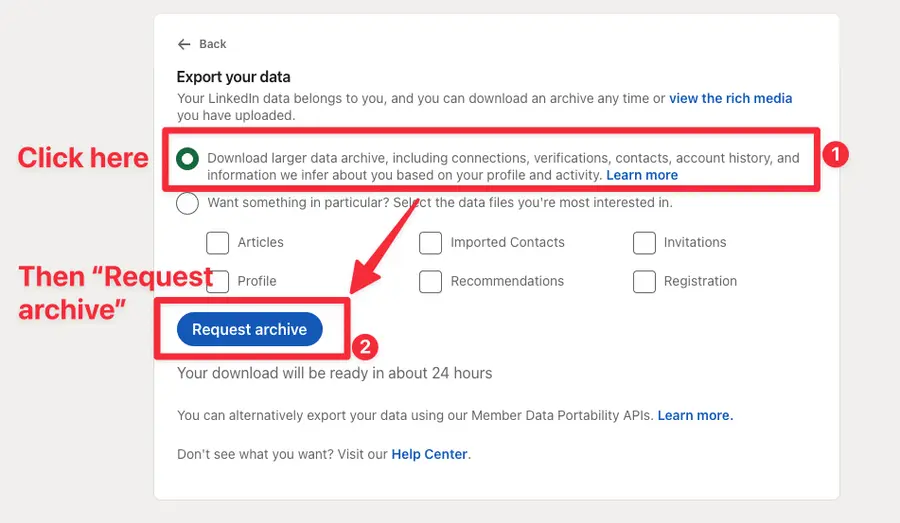Click the Export your data heading
This screenshot has width=900, height=523.
234,77
